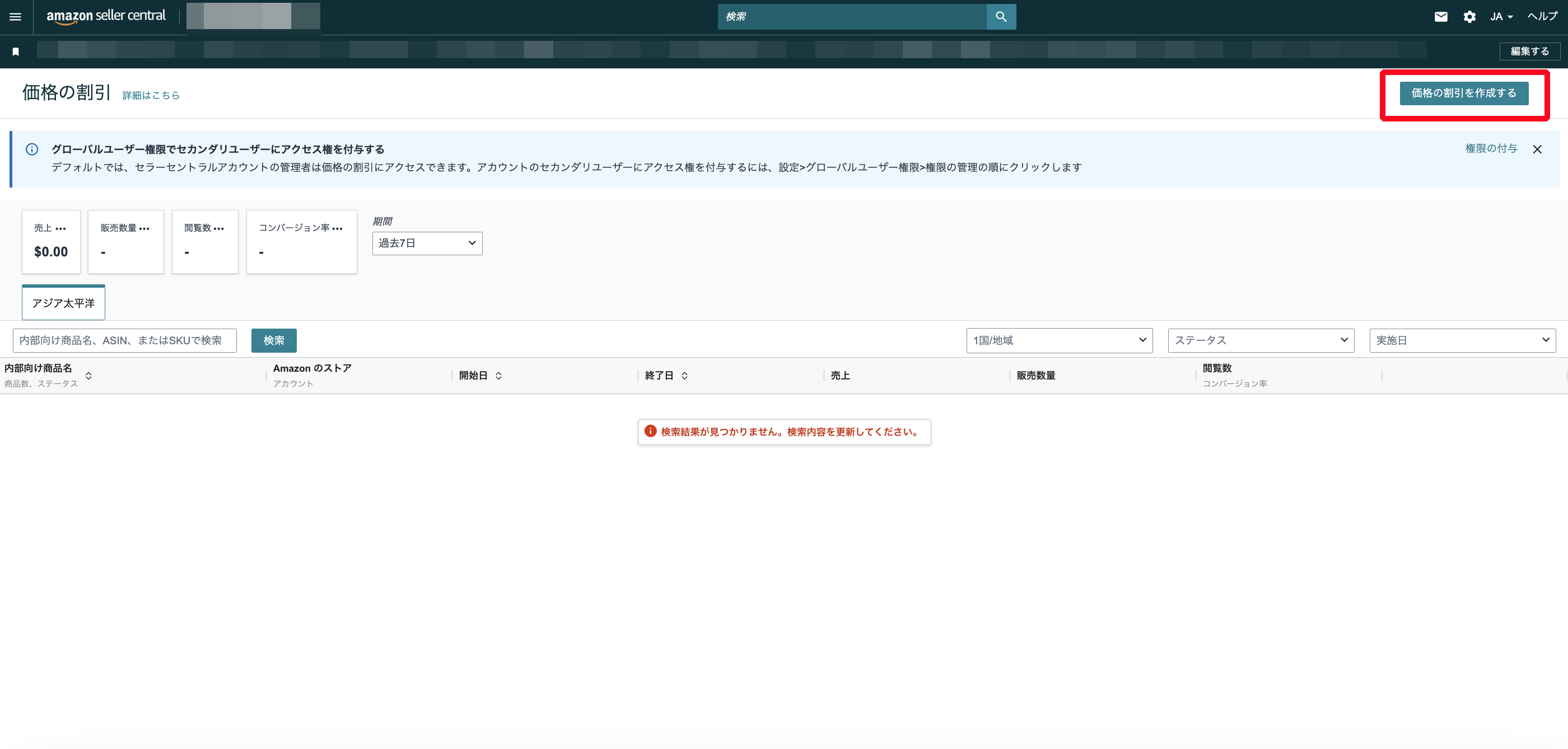Open the 売上 metric options dots
The image size is (1568, 749).
(x=60, y=229)
